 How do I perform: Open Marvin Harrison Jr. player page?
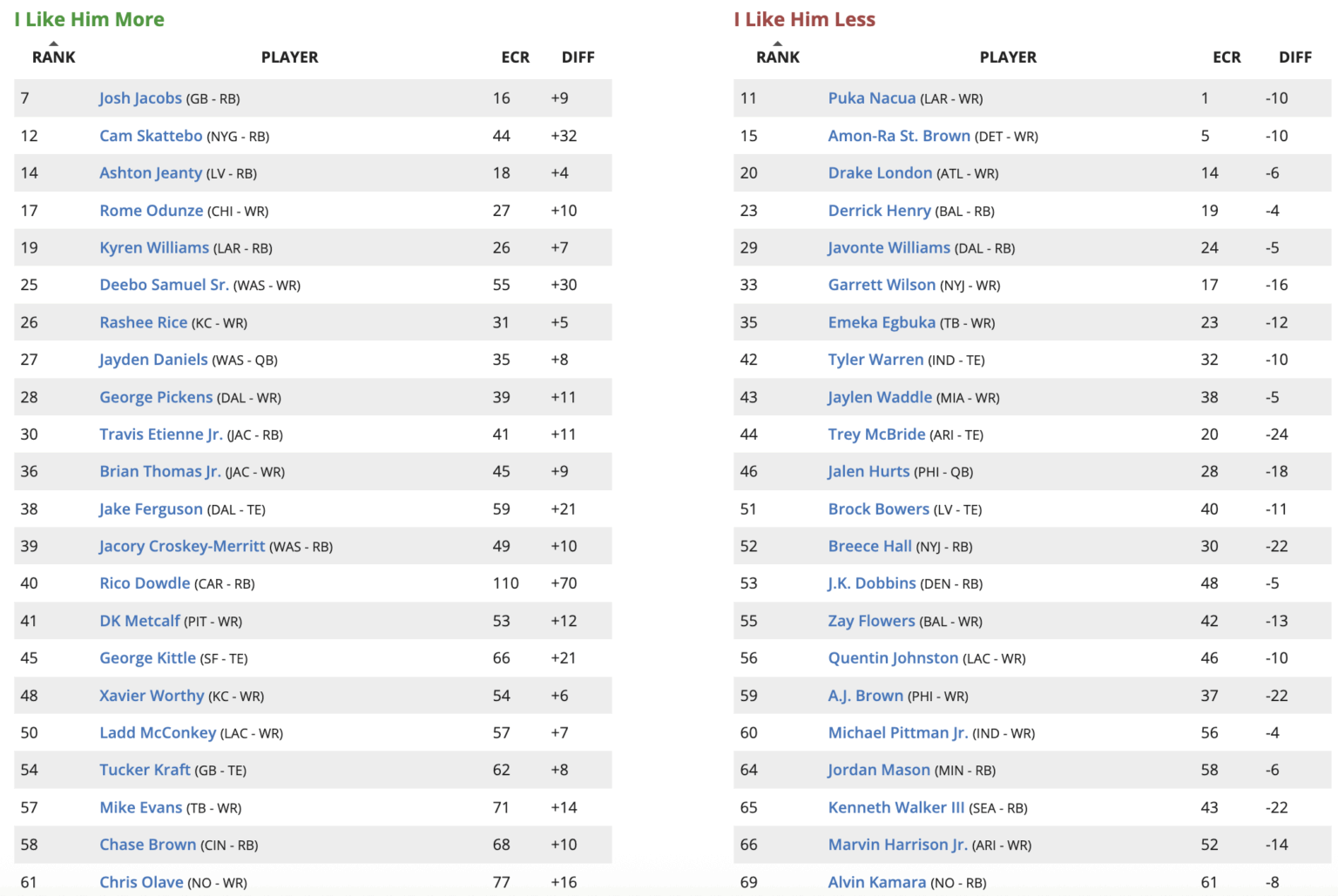coord(897,844)
